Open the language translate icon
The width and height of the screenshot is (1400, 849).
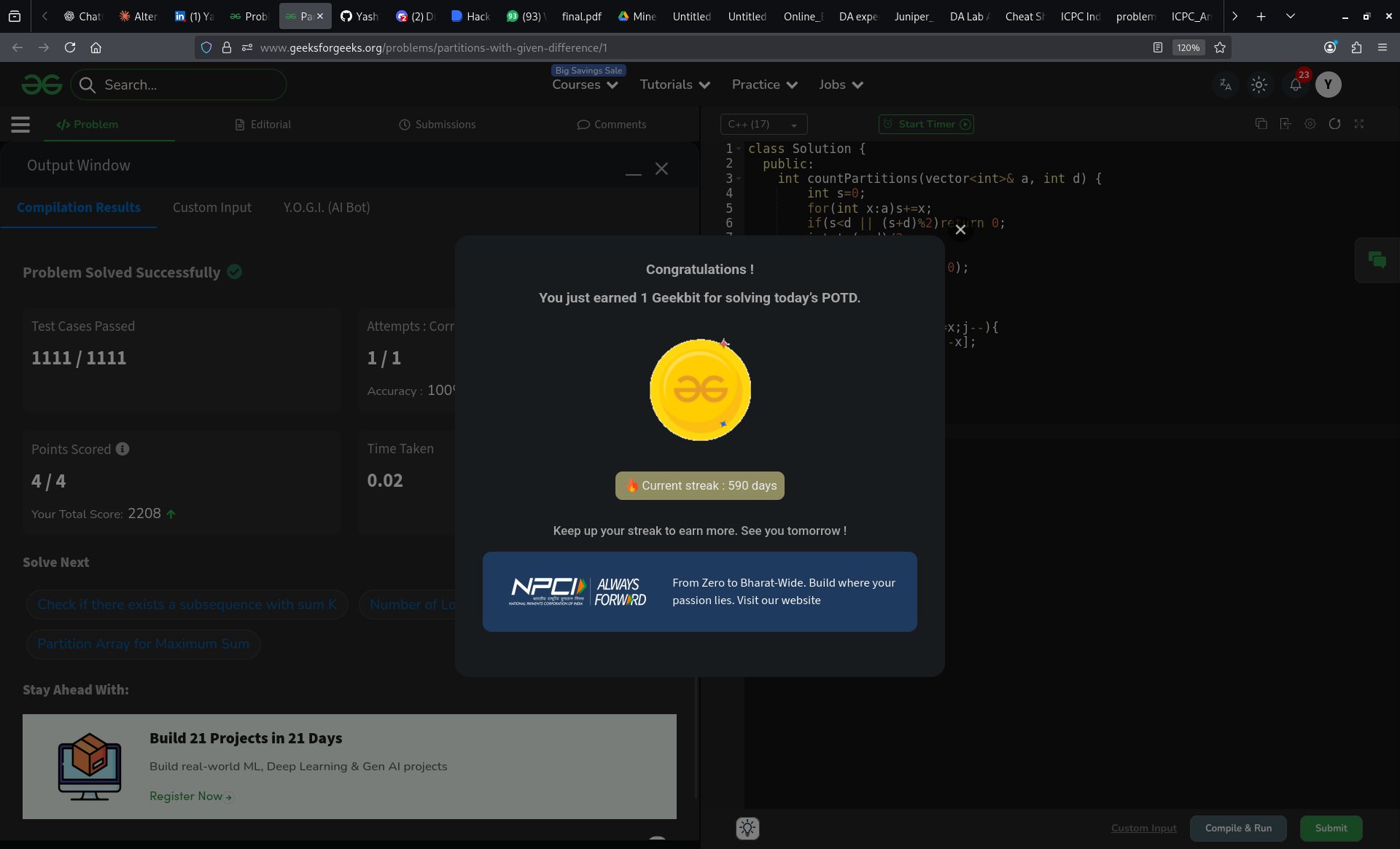(x=1225, y=85)
